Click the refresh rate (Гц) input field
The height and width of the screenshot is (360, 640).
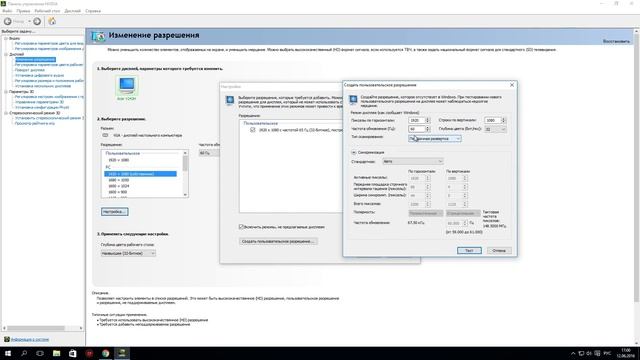tap(416, 129)
